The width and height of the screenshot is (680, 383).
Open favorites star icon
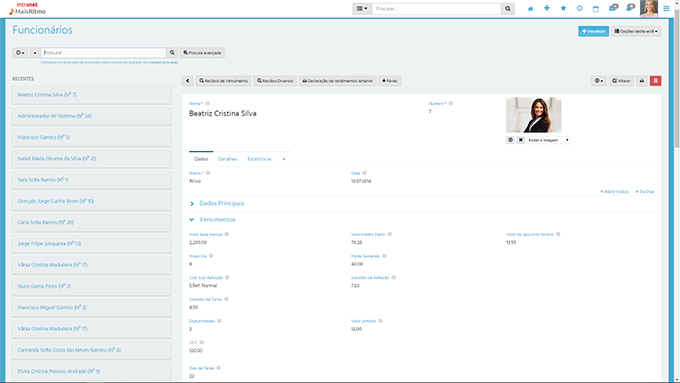point(563,8)
